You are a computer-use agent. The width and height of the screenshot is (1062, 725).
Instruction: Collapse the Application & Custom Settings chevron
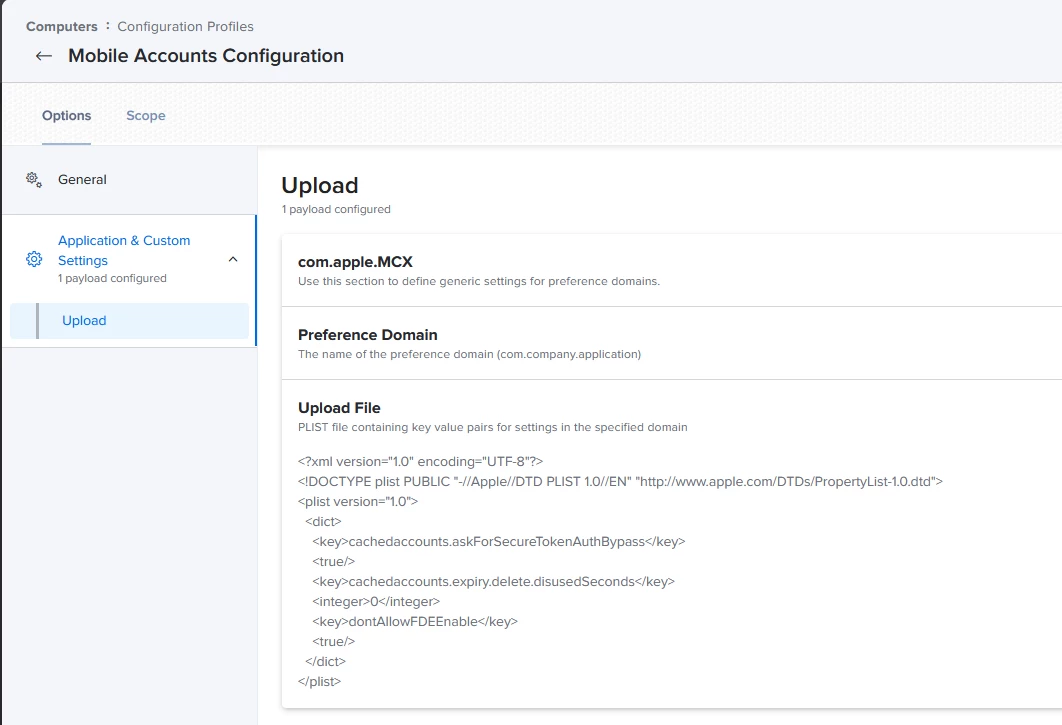[233, 259]
